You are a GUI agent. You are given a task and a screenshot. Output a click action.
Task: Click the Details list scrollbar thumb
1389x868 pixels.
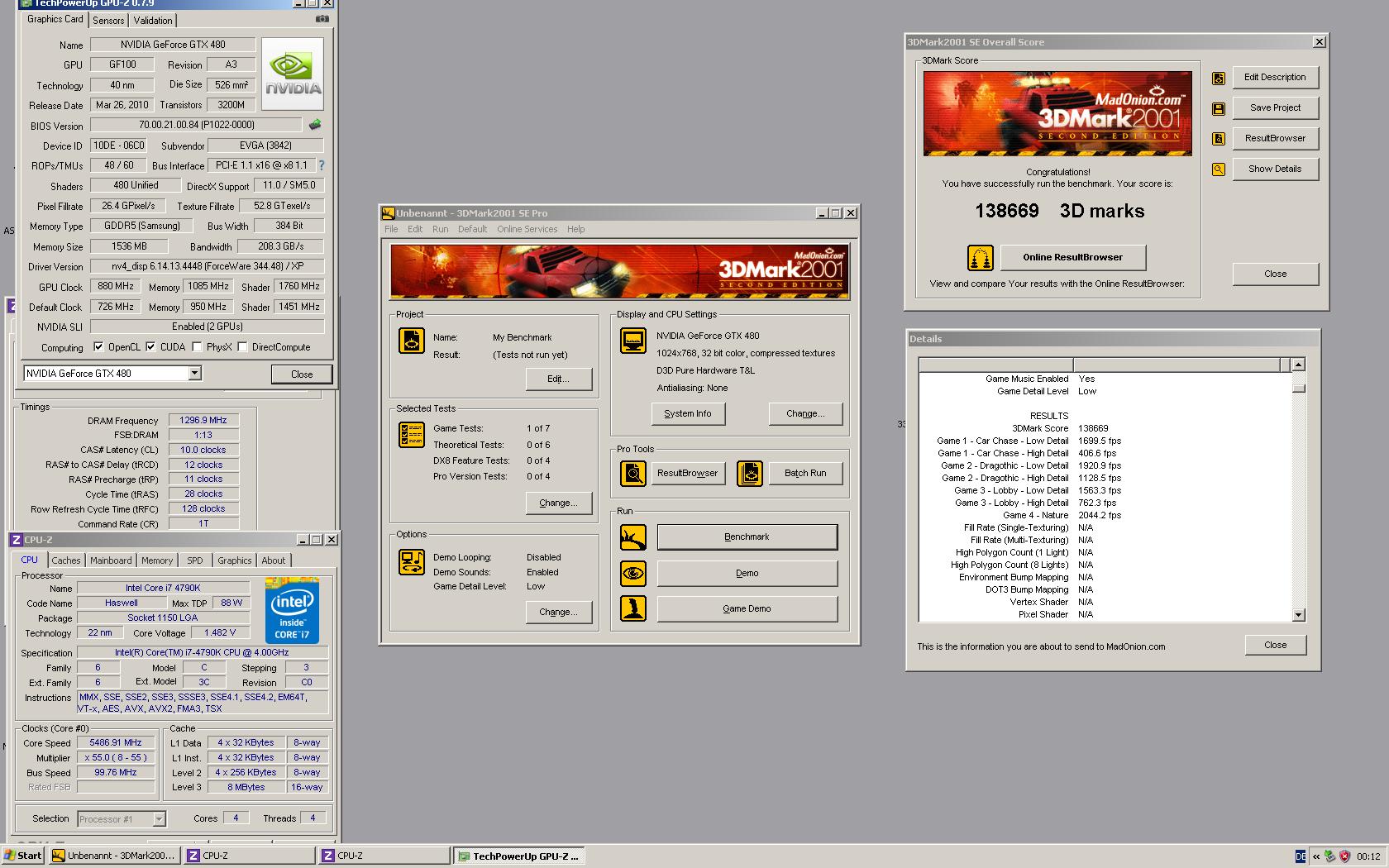(x=1298, y=388)
